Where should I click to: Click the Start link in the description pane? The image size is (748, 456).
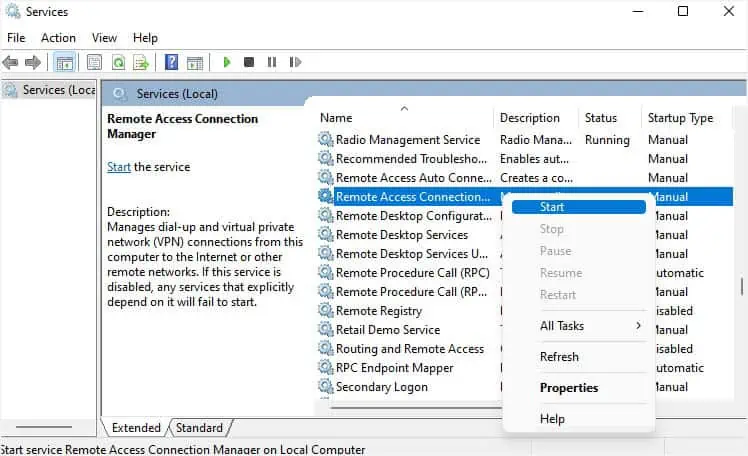(118, 167)
